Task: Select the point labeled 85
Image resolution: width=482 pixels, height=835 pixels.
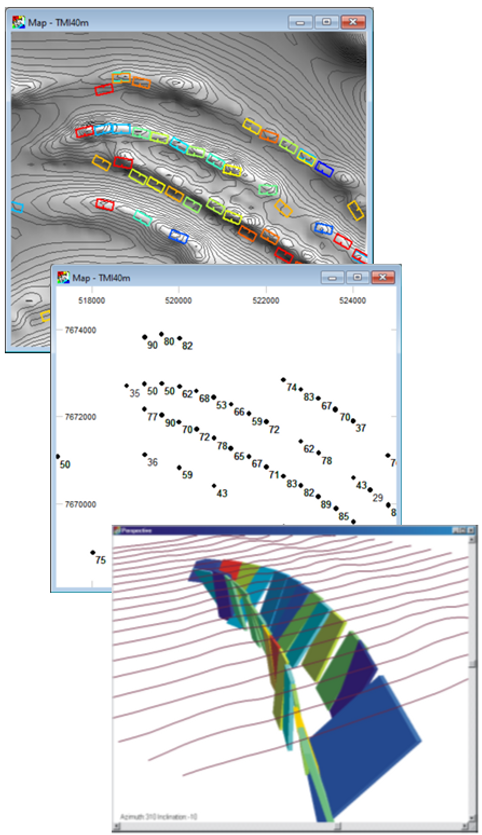Action: (336, 509)
